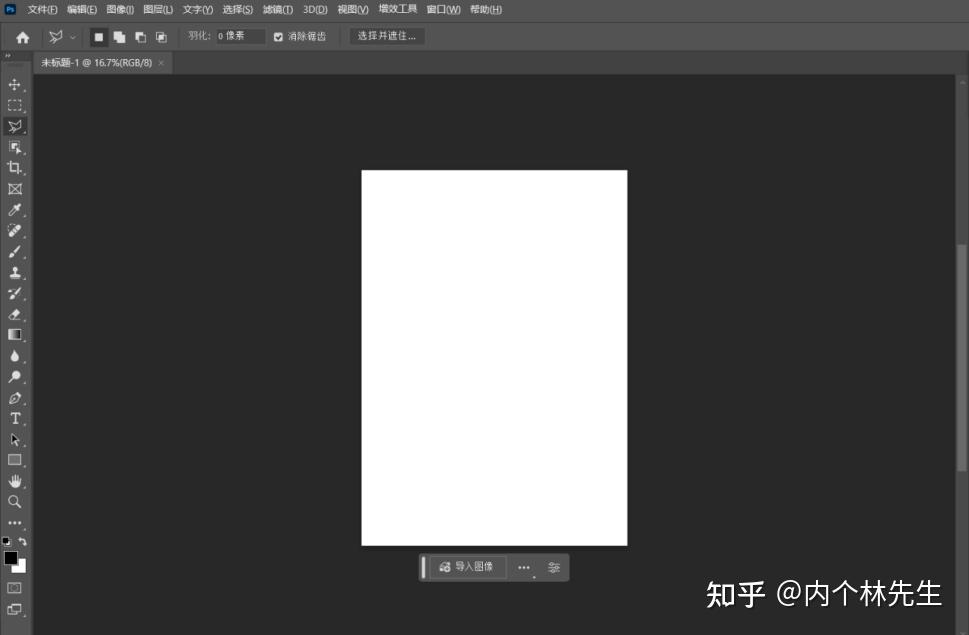Choose Intersect with Selection mode
The width and height of the screenshot is (969, 635).
(161, 37)
